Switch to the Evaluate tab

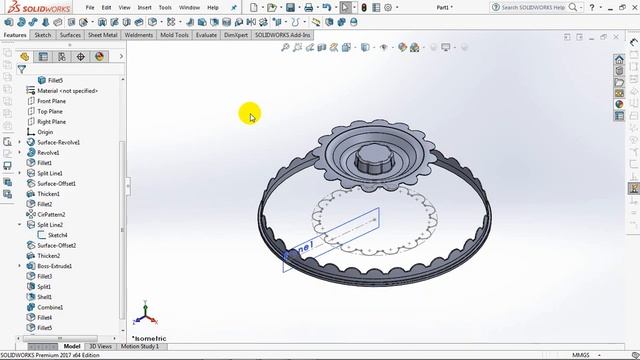206,35
